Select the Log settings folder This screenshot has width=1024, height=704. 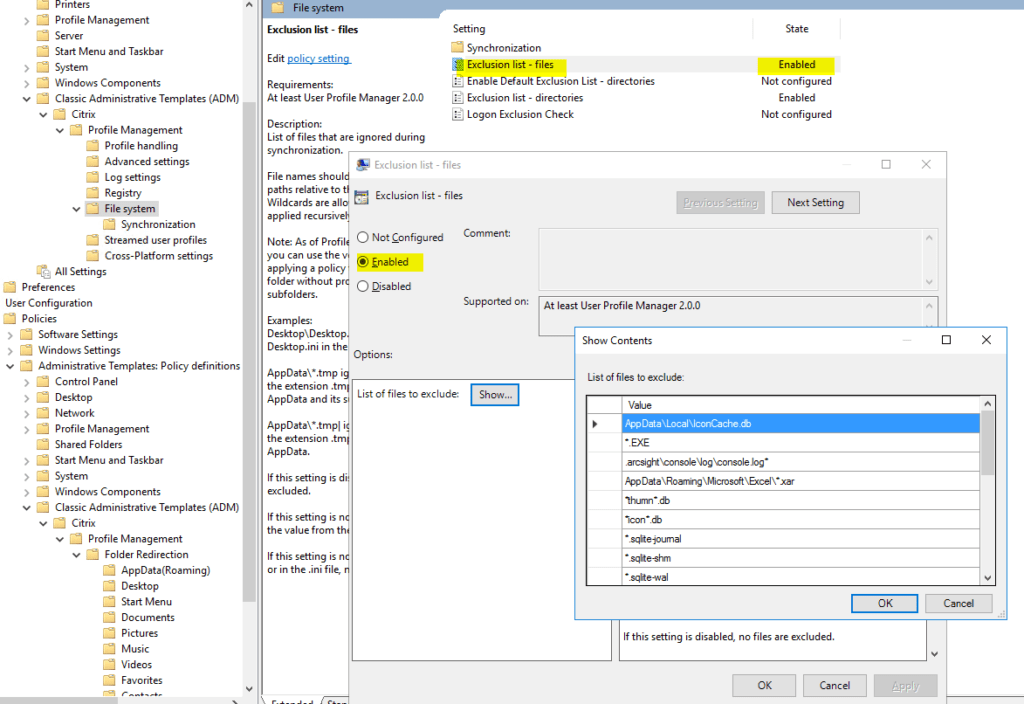(115, 176)
